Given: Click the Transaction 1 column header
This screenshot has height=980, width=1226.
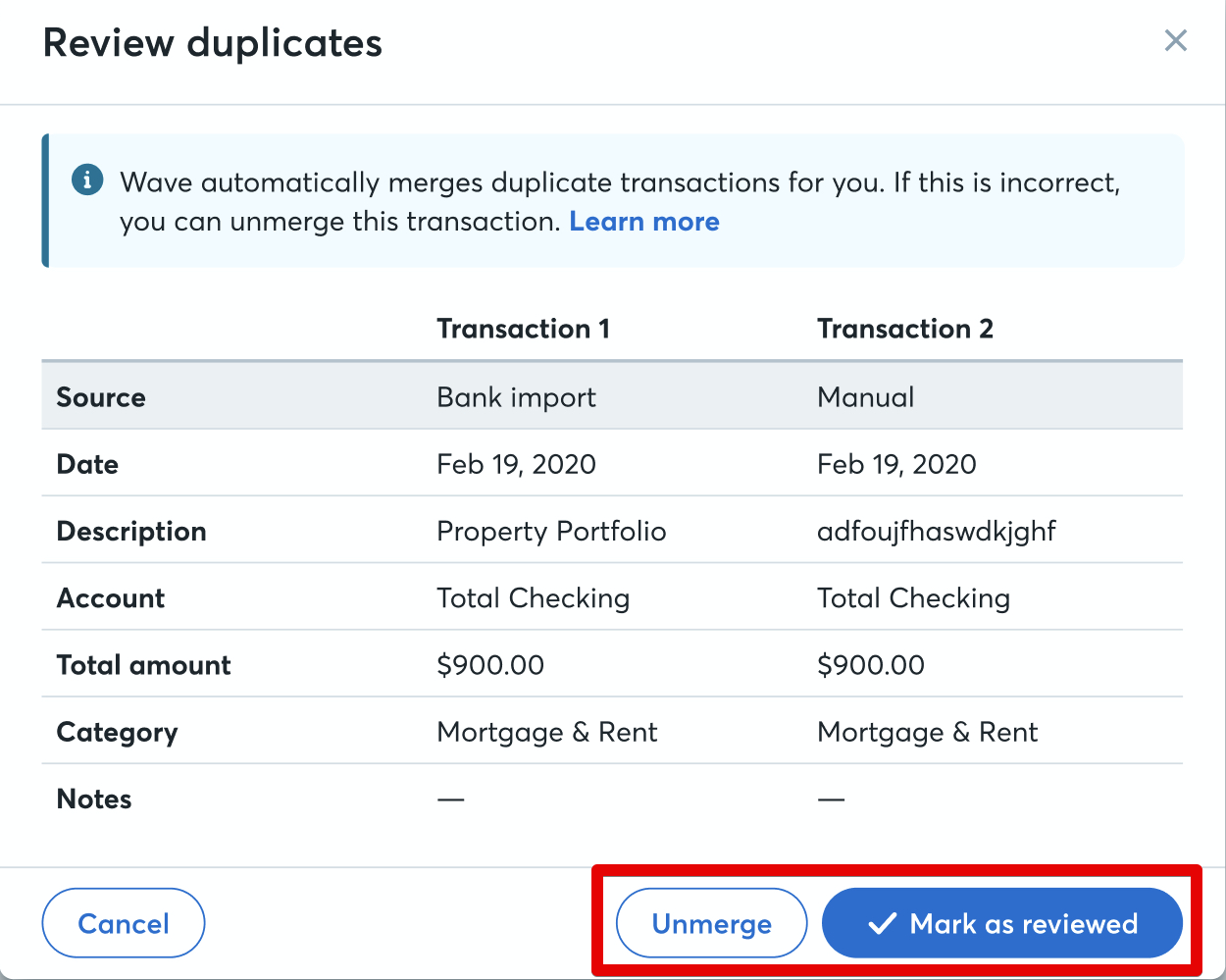Looking at the screenshot, I should [523, 329].
